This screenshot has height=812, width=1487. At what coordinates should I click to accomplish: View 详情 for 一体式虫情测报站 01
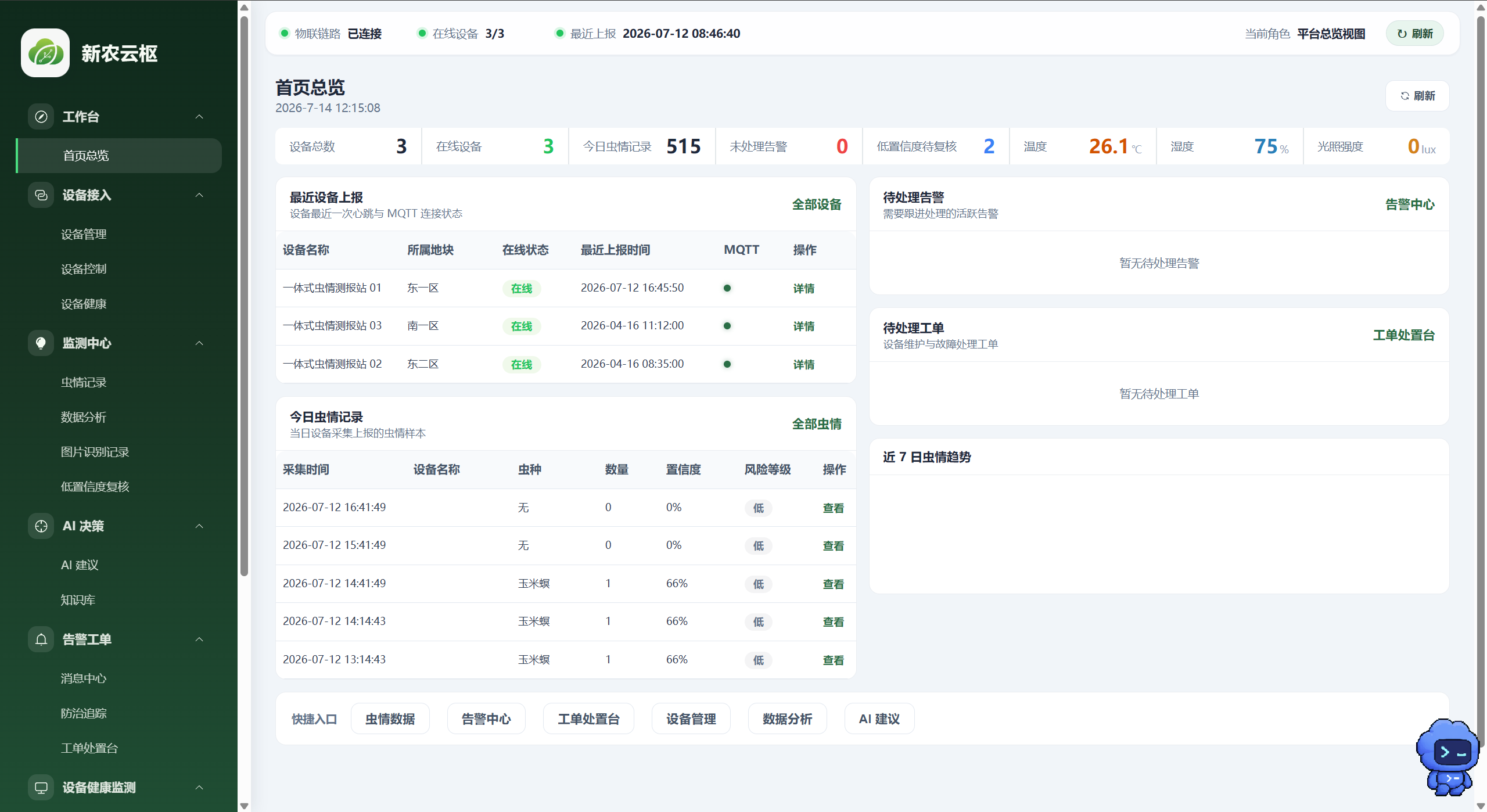804,288
